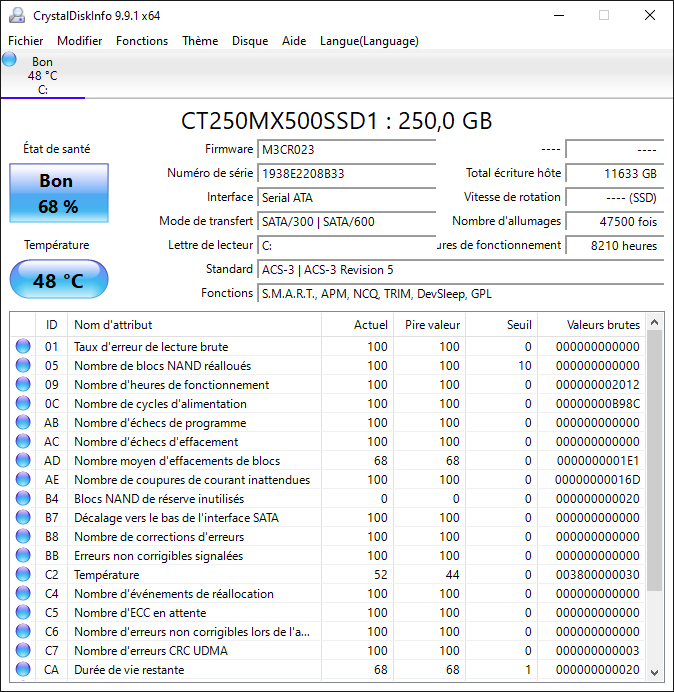Viewport: 674px width, 692px height.
Task: Select row Blocs NAND de réserve inutilisés
Action: [328, 498]
